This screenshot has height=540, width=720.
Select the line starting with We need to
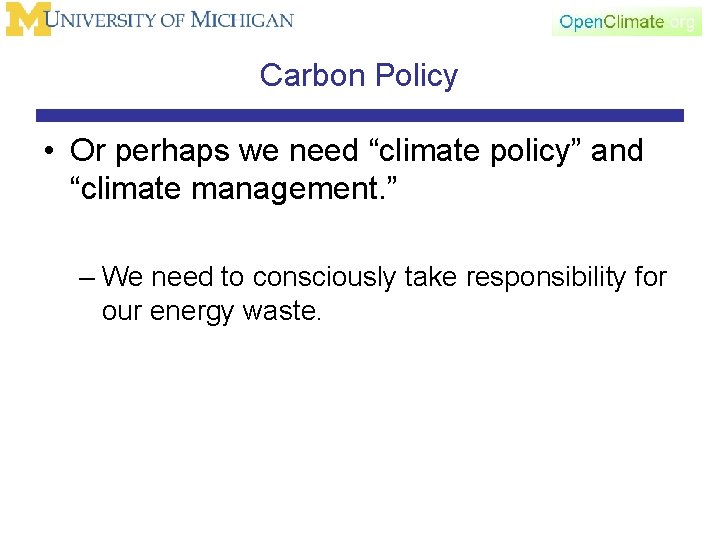(384, 276)
